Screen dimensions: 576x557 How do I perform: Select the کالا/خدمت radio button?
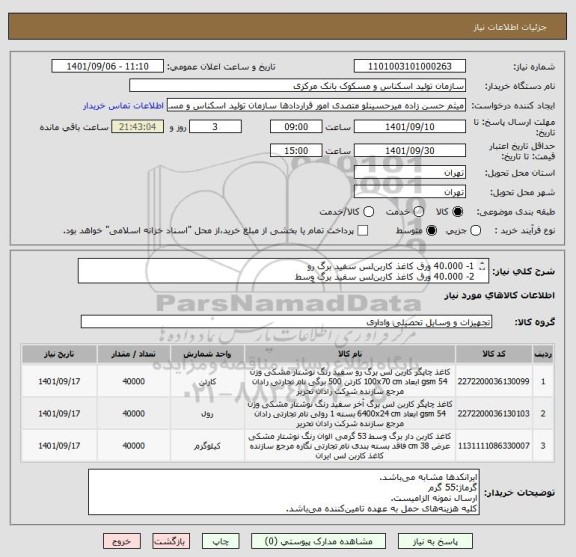click(368, 212)
